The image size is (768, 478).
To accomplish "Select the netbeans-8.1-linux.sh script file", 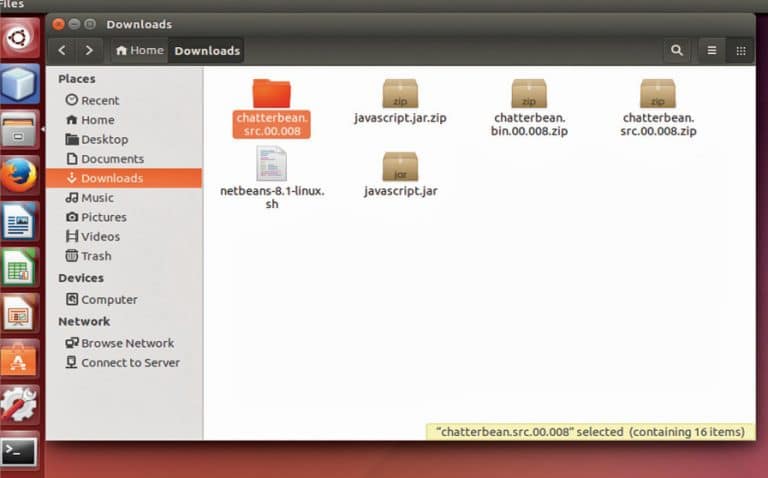I will tap(271, 164).
